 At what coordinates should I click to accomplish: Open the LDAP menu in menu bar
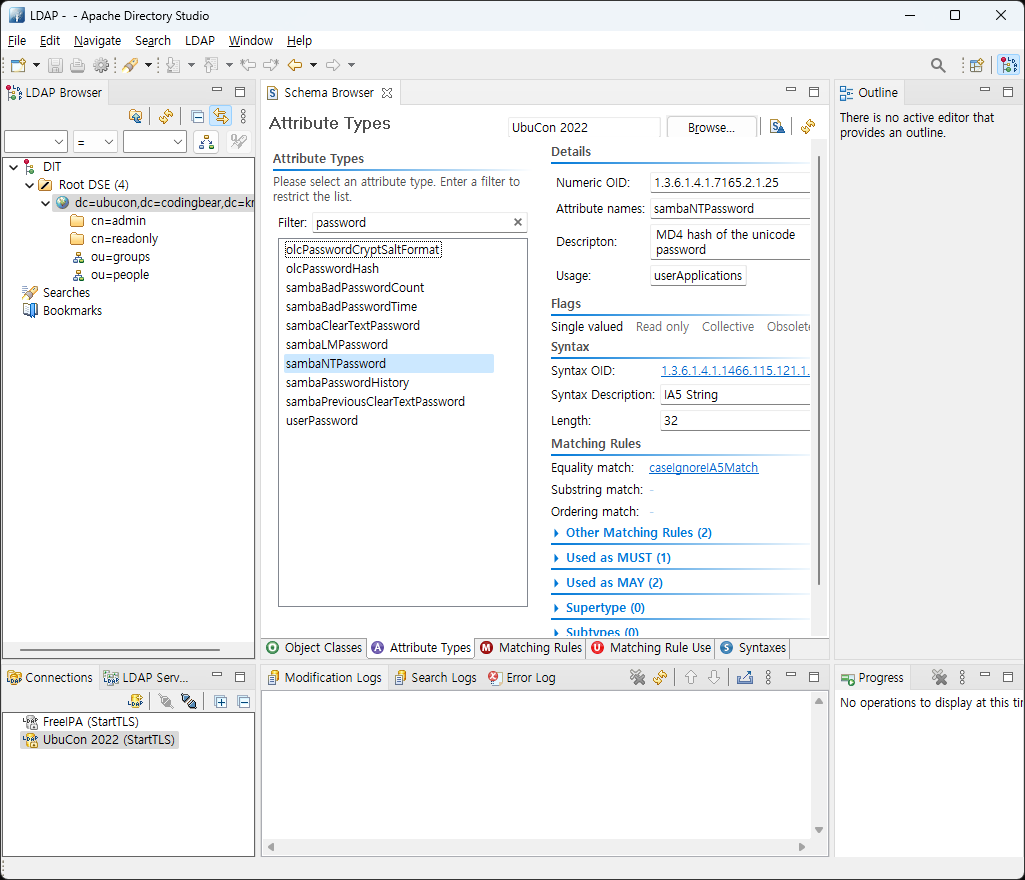point(199,41)
